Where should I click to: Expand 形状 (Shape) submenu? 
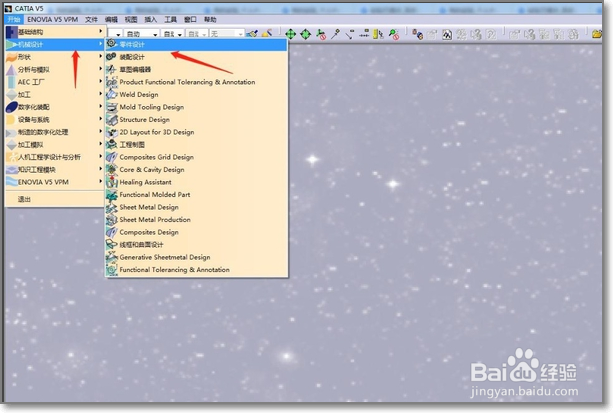tap(55, 57)
